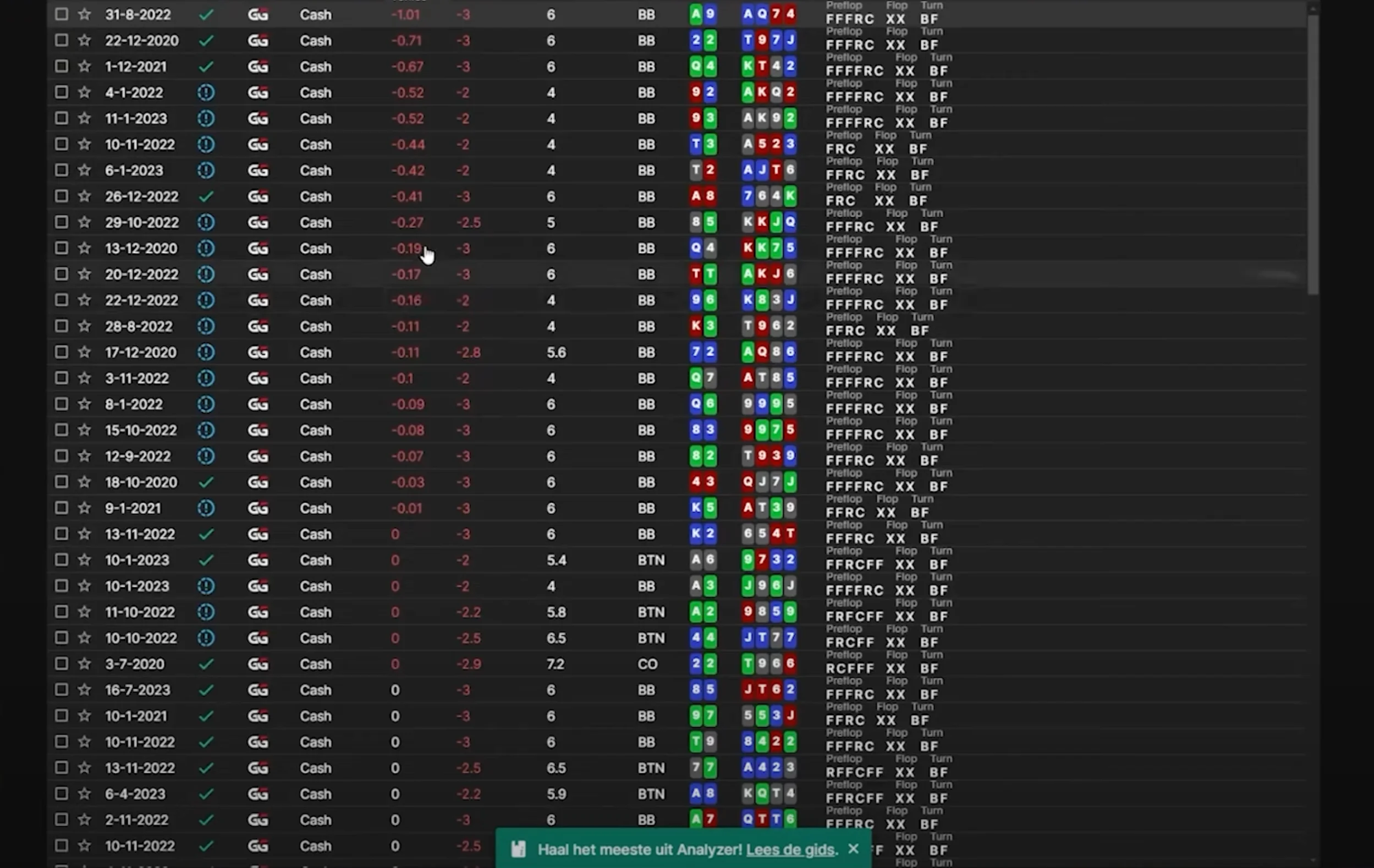Open the 'Lees de gids' link
1374x868 pixels.
click(x=790, y=850)
